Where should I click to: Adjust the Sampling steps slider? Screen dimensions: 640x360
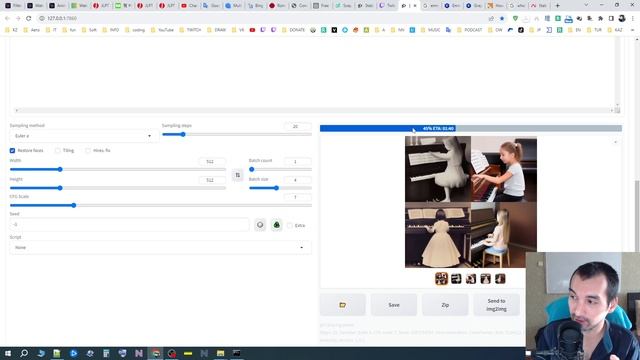point(237,134)
